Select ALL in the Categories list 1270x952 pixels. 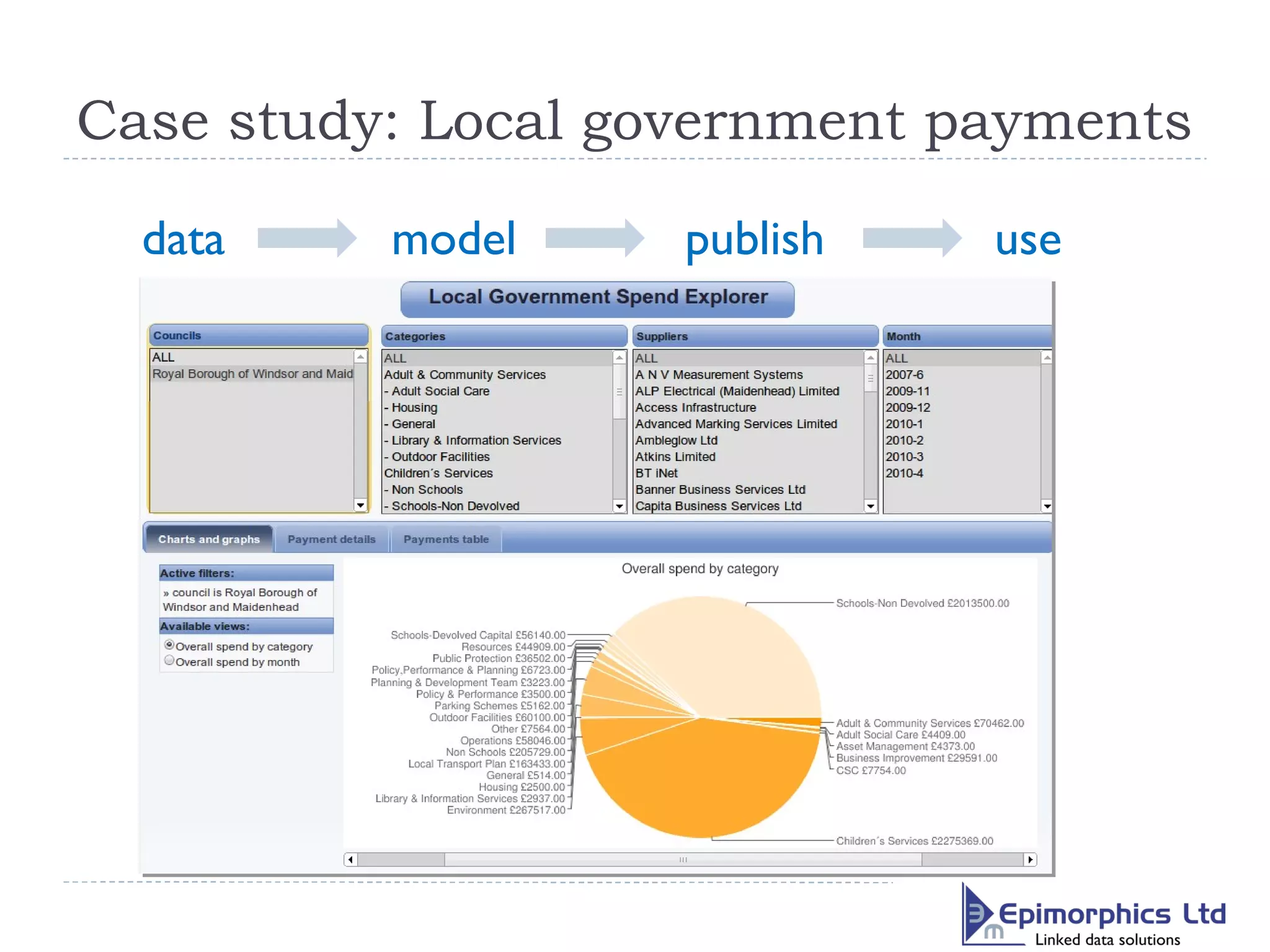pos(497,358)
